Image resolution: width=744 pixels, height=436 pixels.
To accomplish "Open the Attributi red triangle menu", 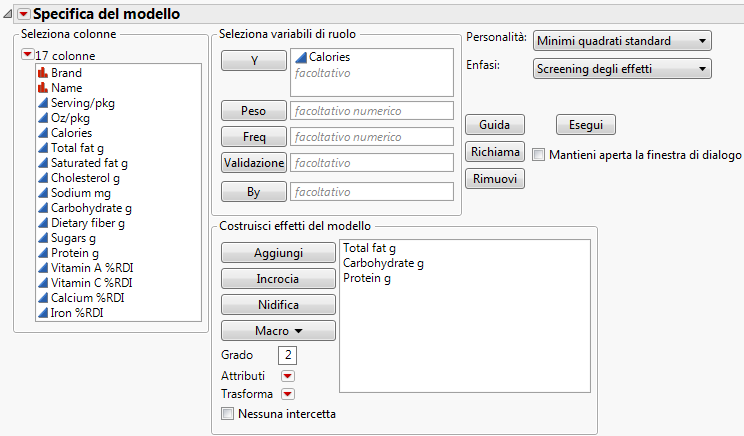I will (x=288, y=375).
